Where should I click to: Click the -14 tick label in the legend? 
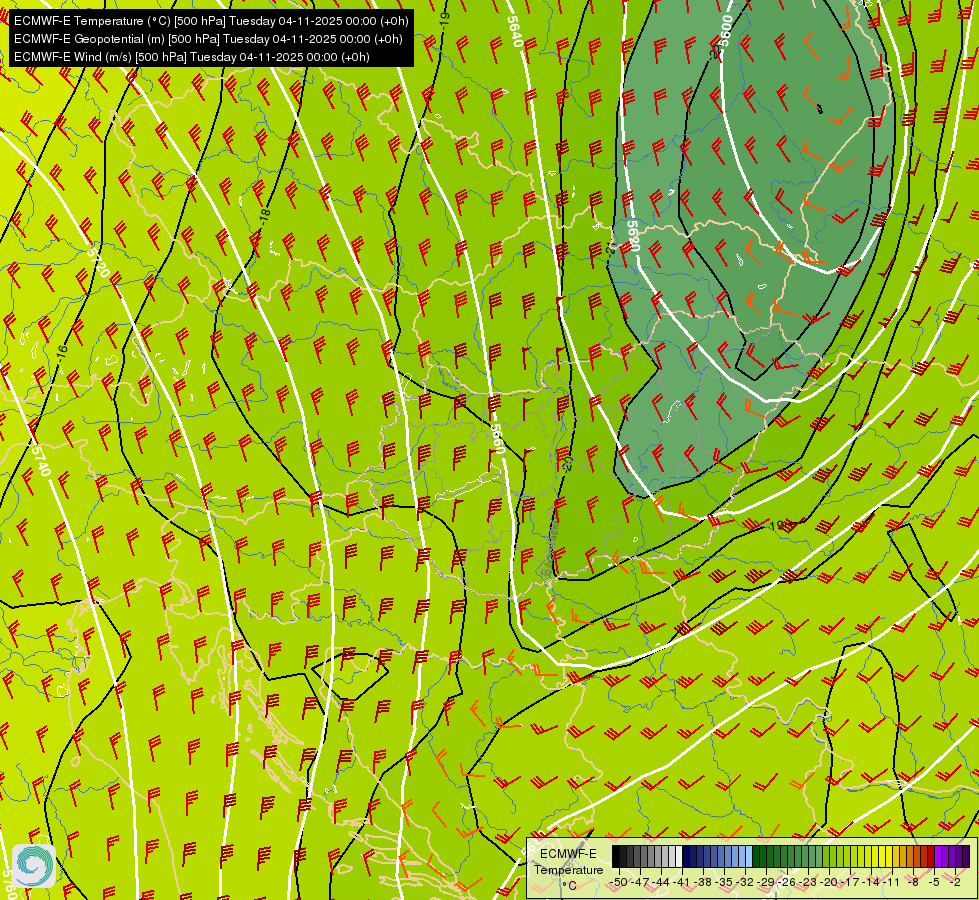871,882
